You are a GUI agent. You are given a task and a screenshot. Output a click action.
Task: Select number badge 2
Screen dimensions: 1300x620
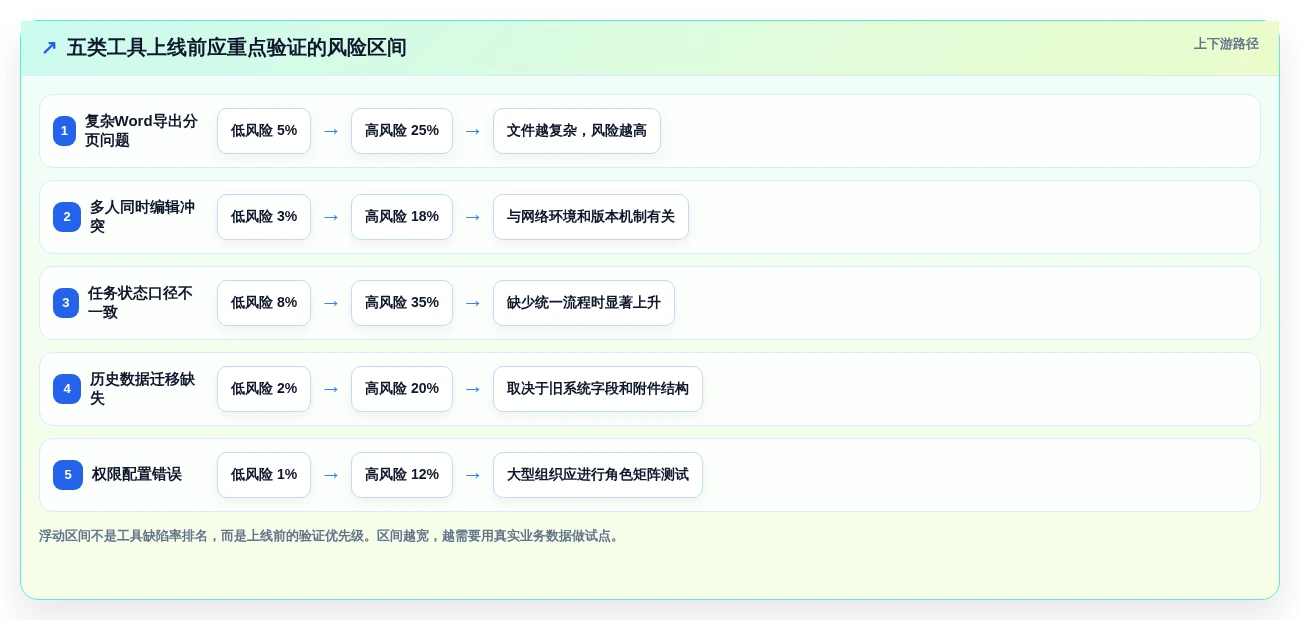67,217
